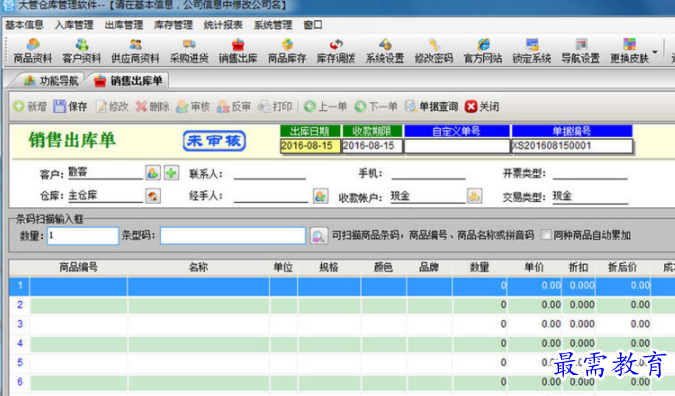
Task: Open 系统设置 toolbar icon
Action: [385, 51]
